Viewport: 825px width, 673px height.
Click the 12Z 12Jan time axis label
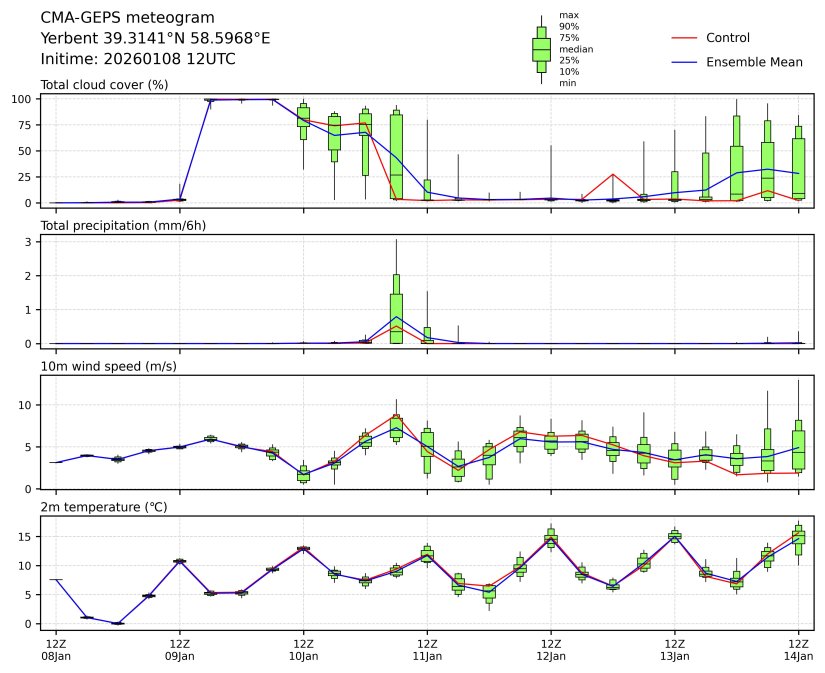click(x=551, y=649)
